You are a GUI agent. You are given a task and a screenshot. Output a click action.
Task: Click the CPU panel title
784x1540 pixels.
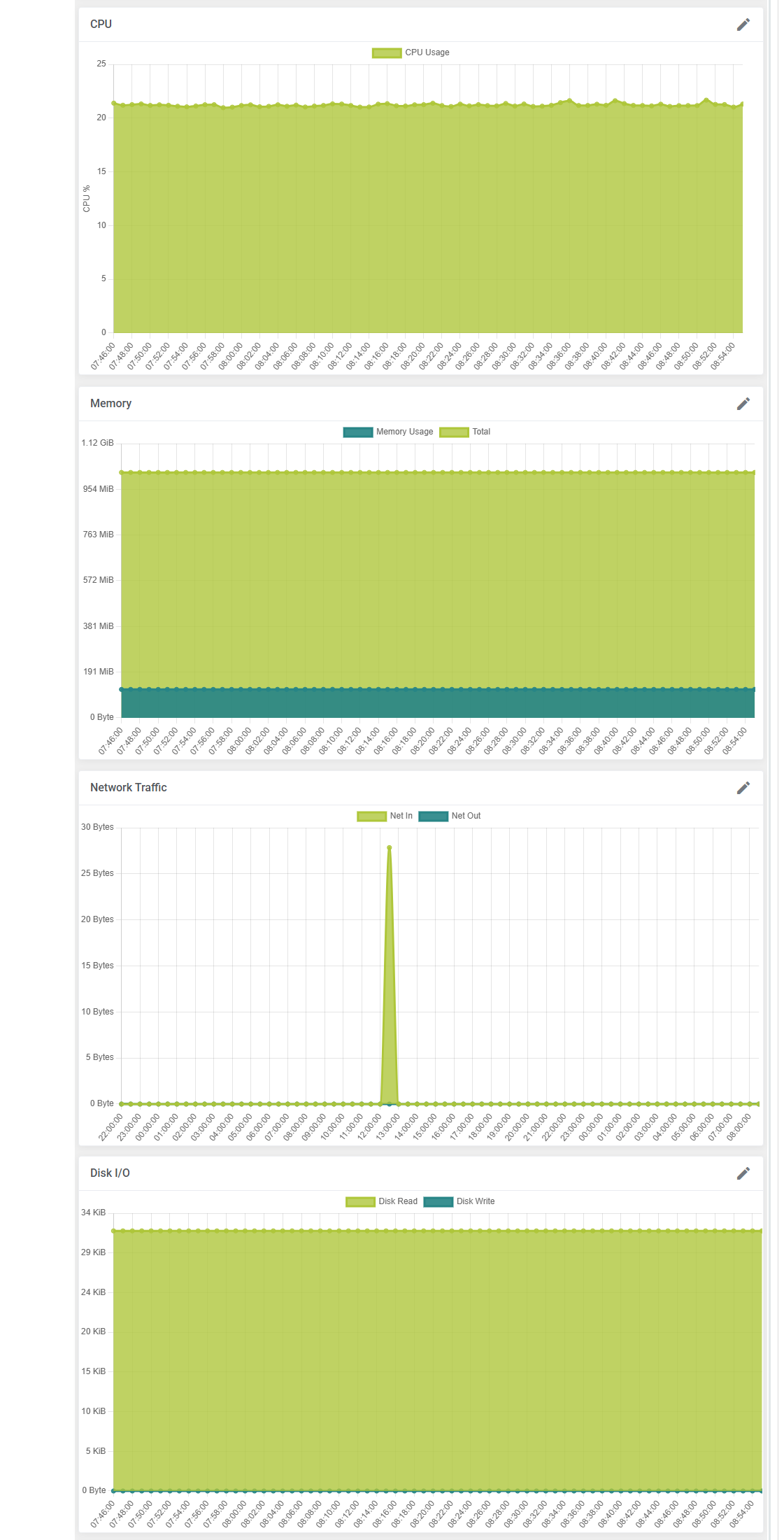[x=101, y=24]
